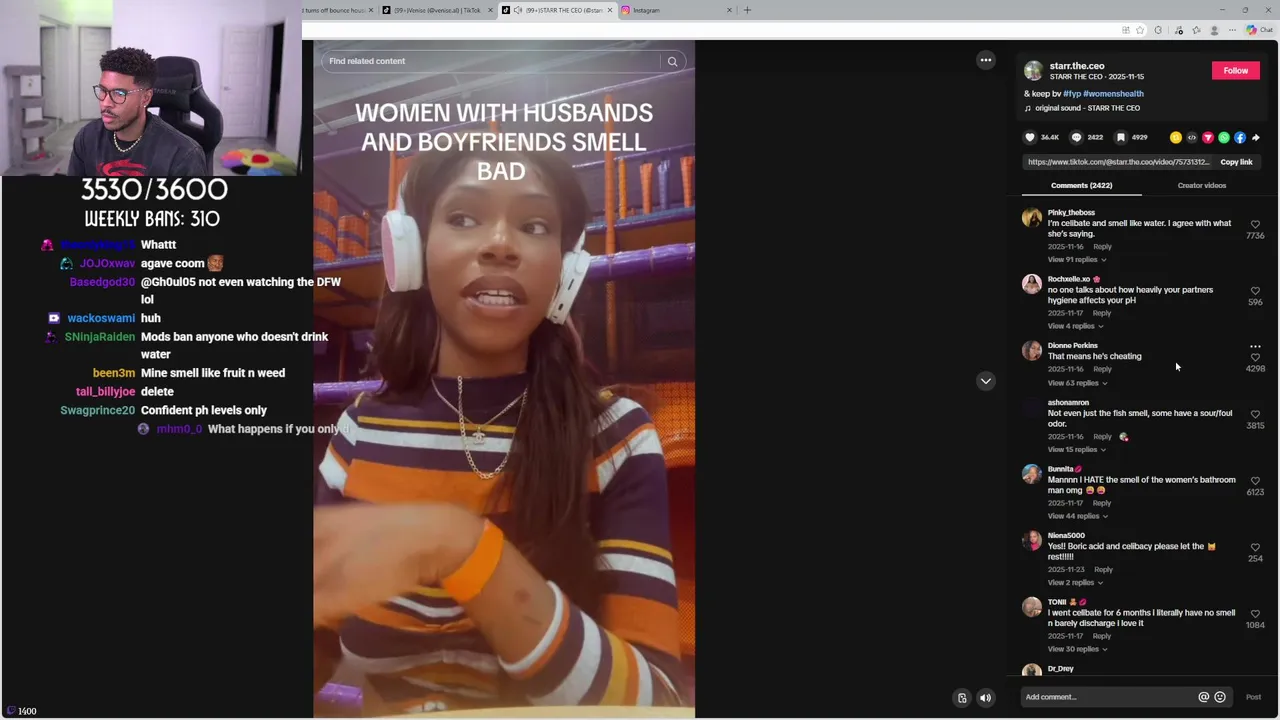Open the three-dot more options menu on video

click(x=986, y=60)
